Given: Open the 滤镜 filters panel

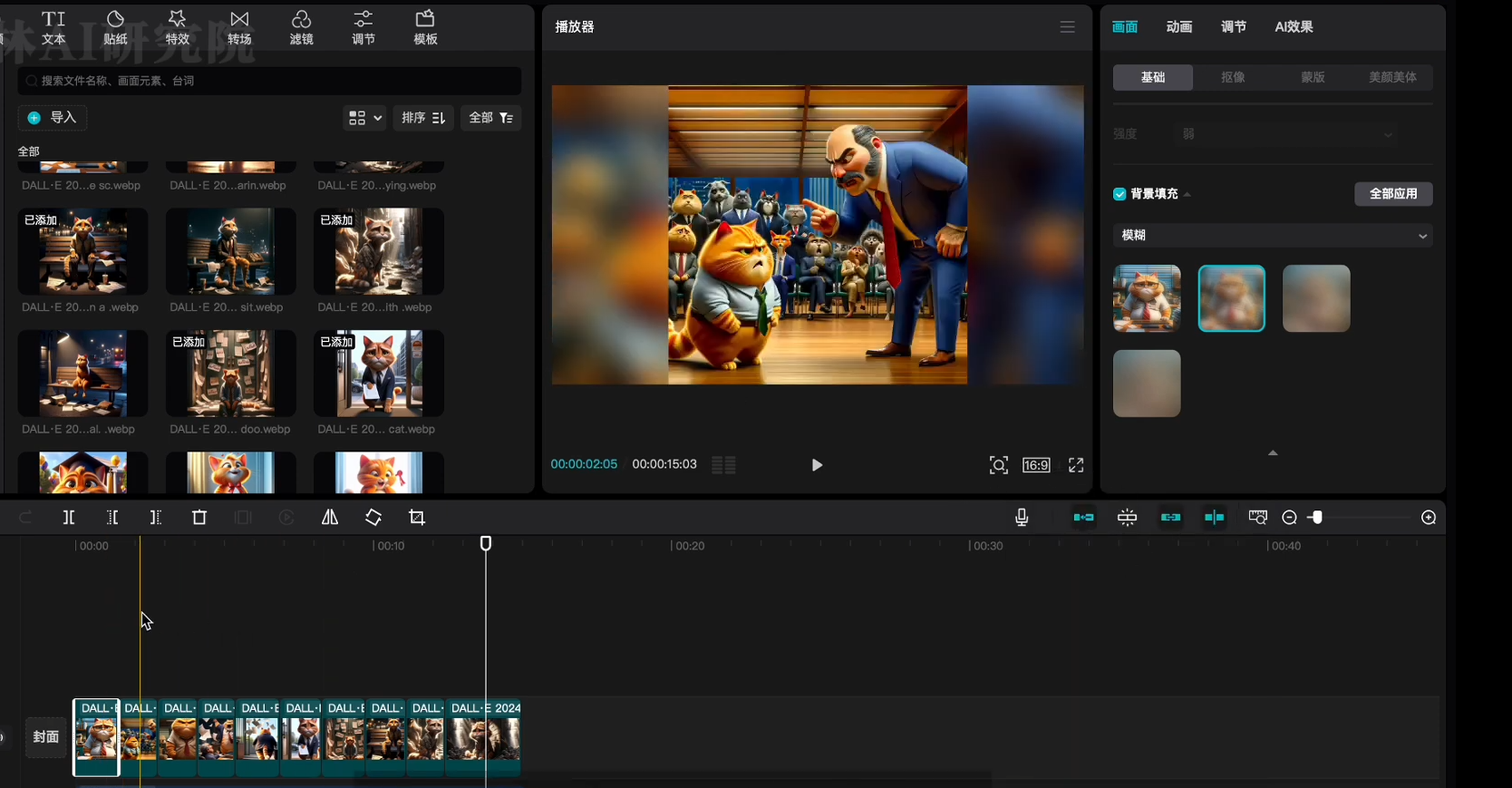Looking at the screenshot, I should pyautogui.click(x=301, y=28).
